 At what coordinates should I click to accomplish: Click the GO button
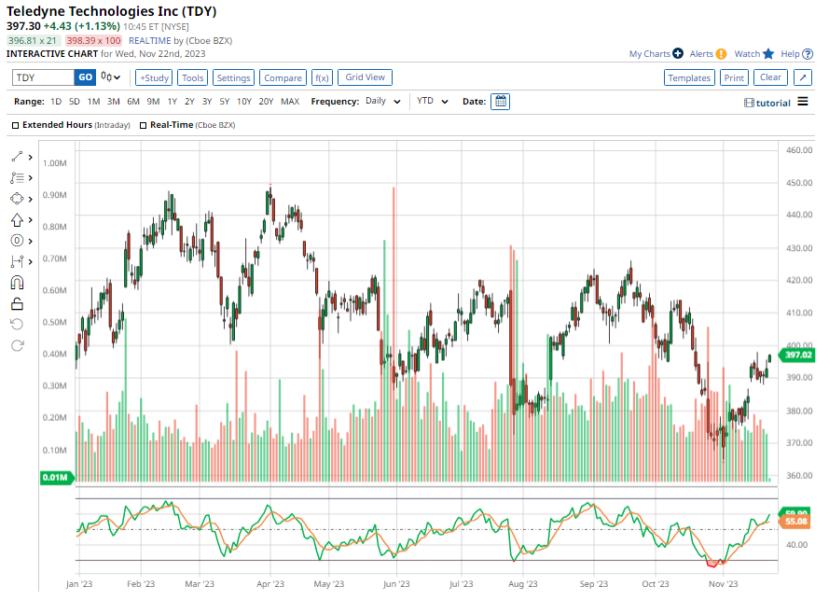(85, 77)
